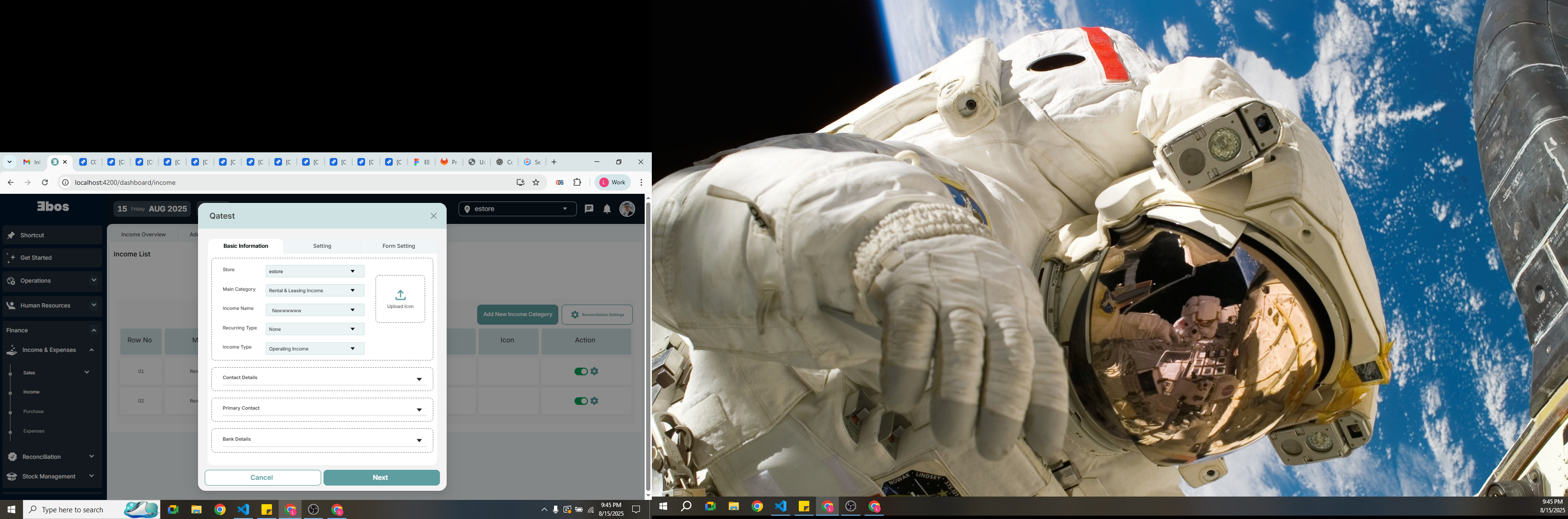Click the Upload Icon box in the dialog
The image size is (1568, 519).
[400, 298]
